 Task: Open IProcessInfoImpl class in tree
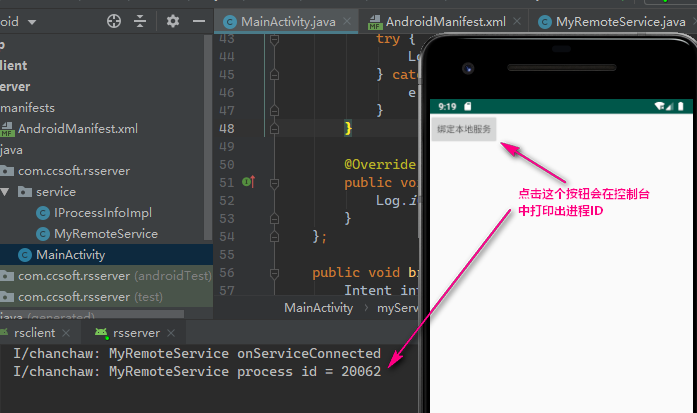(103, 213)
